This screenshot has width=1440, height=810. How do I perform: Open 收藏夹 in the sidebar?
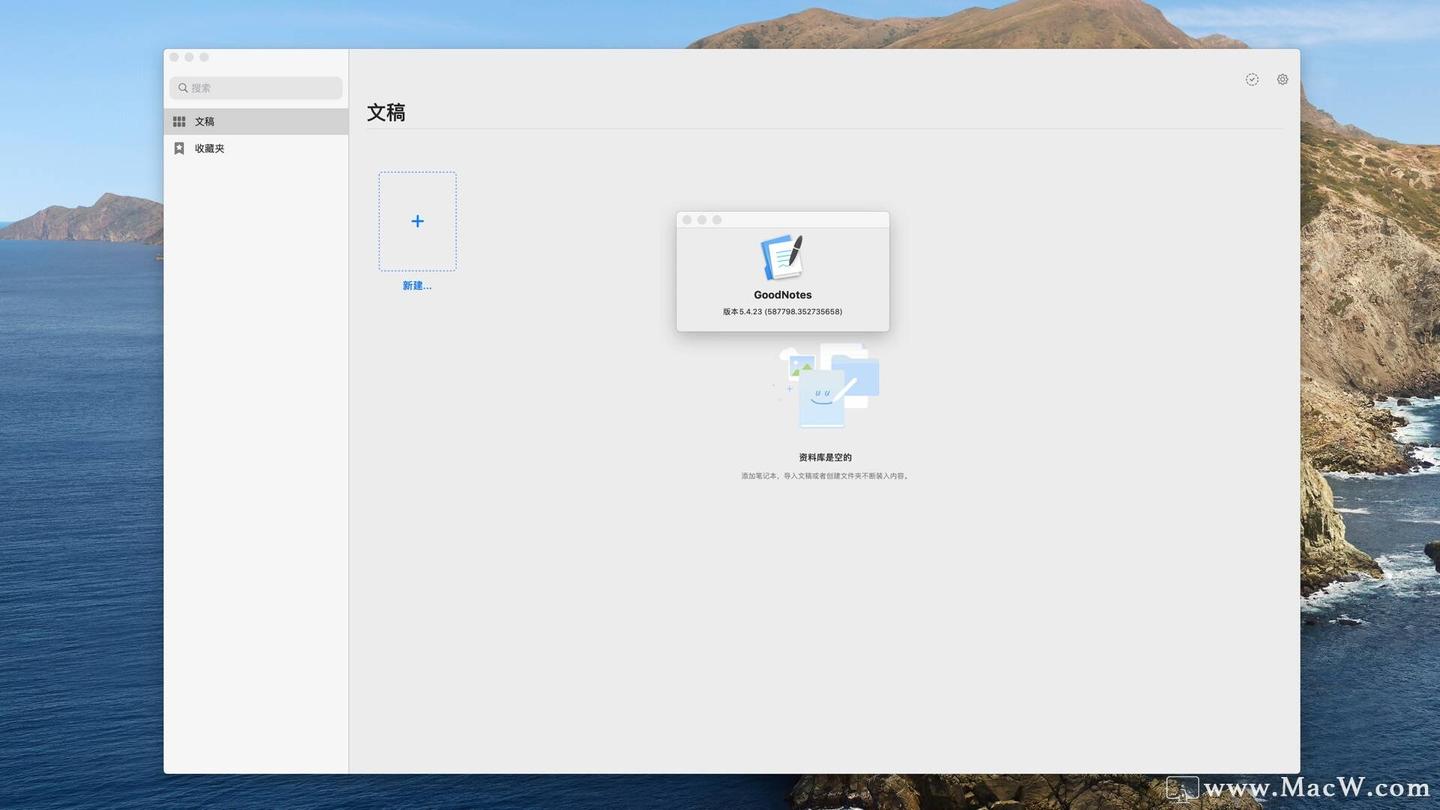coord(256,148)
